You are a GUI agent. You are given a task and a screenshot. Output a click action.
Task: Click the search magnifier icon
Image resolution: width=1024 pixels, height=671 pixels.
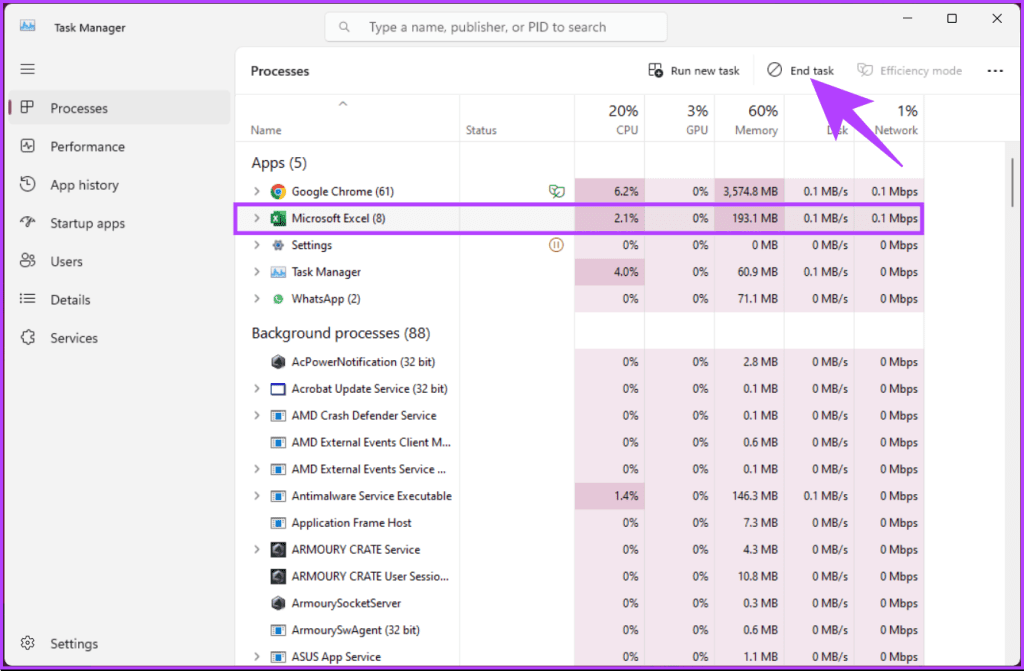coord(344,27)
